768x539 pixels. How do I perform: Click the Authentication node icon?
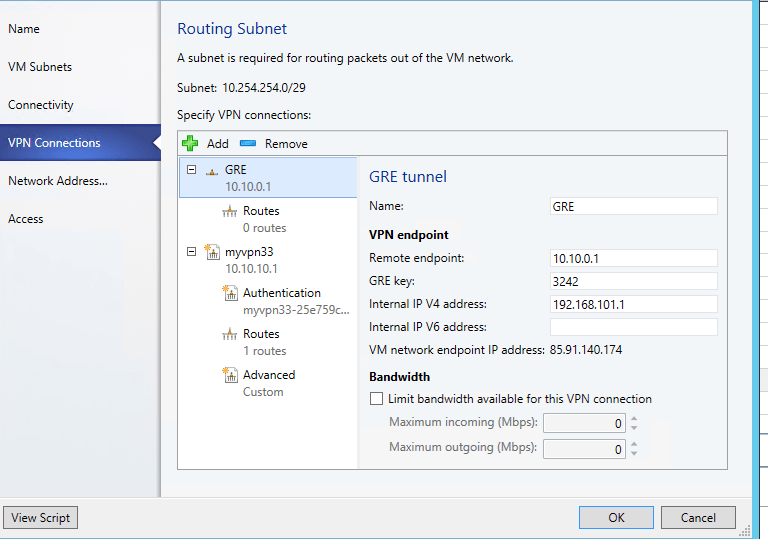(230, 294)
